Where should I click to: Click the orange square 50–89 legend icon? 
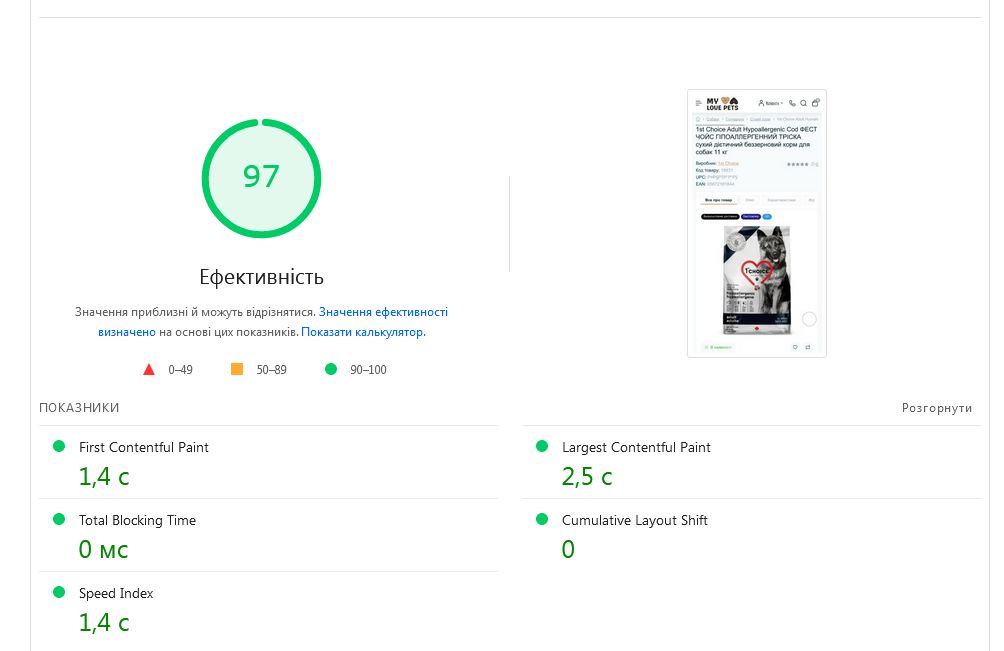[x=237, y=369]
